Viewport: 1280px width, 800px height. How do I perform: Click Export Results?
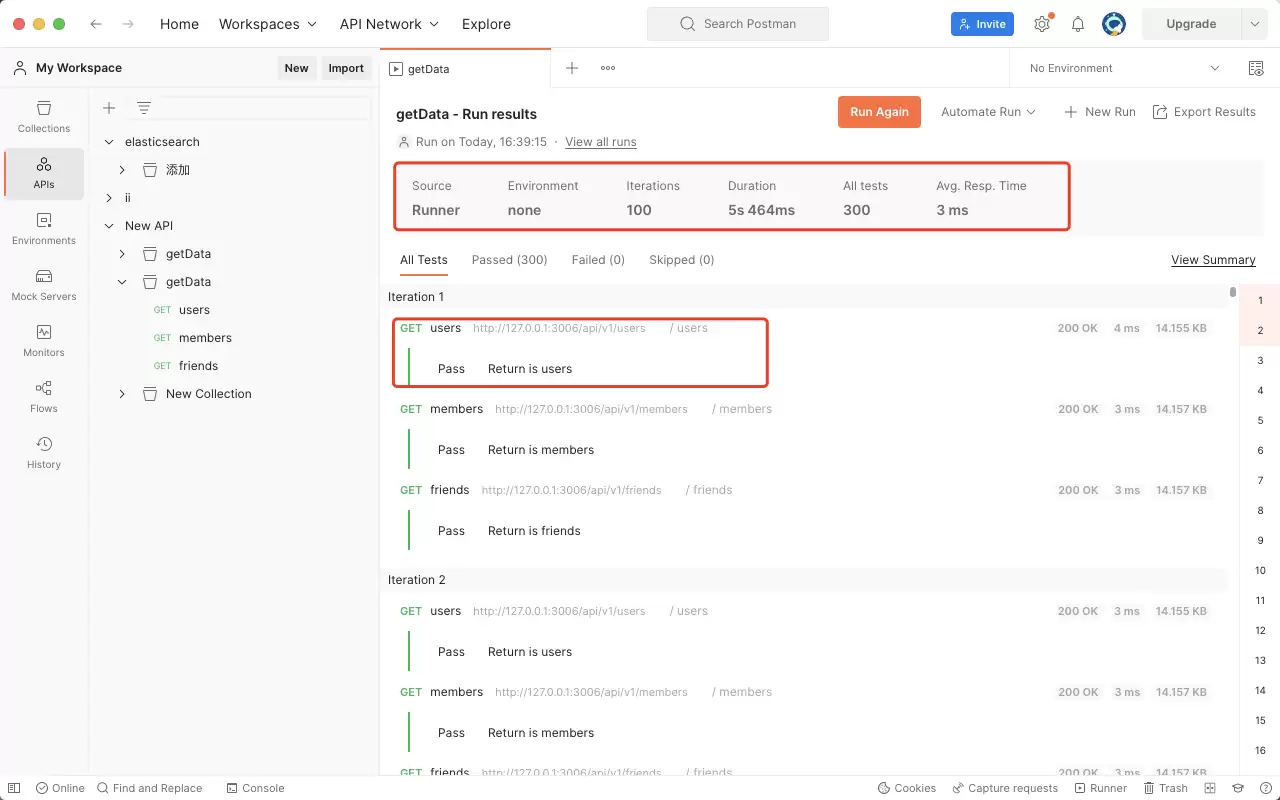[1204, 112]
